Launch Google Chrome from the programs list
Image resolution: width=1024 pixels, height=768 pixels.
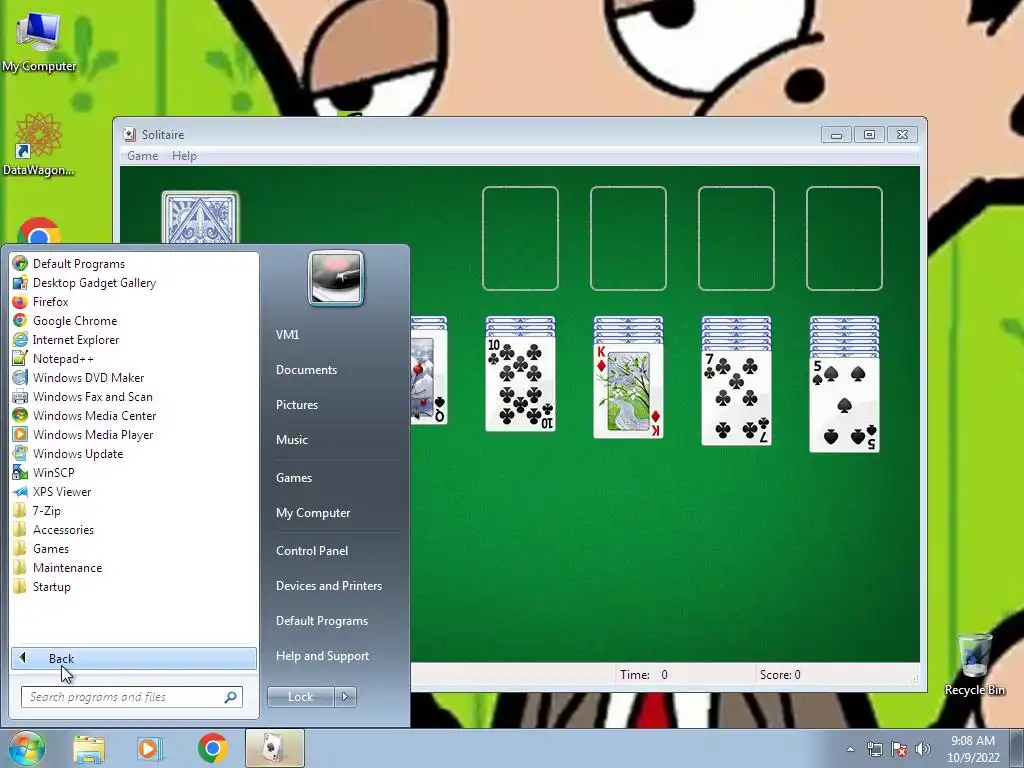pyautogui.click(x=134, y=321)
